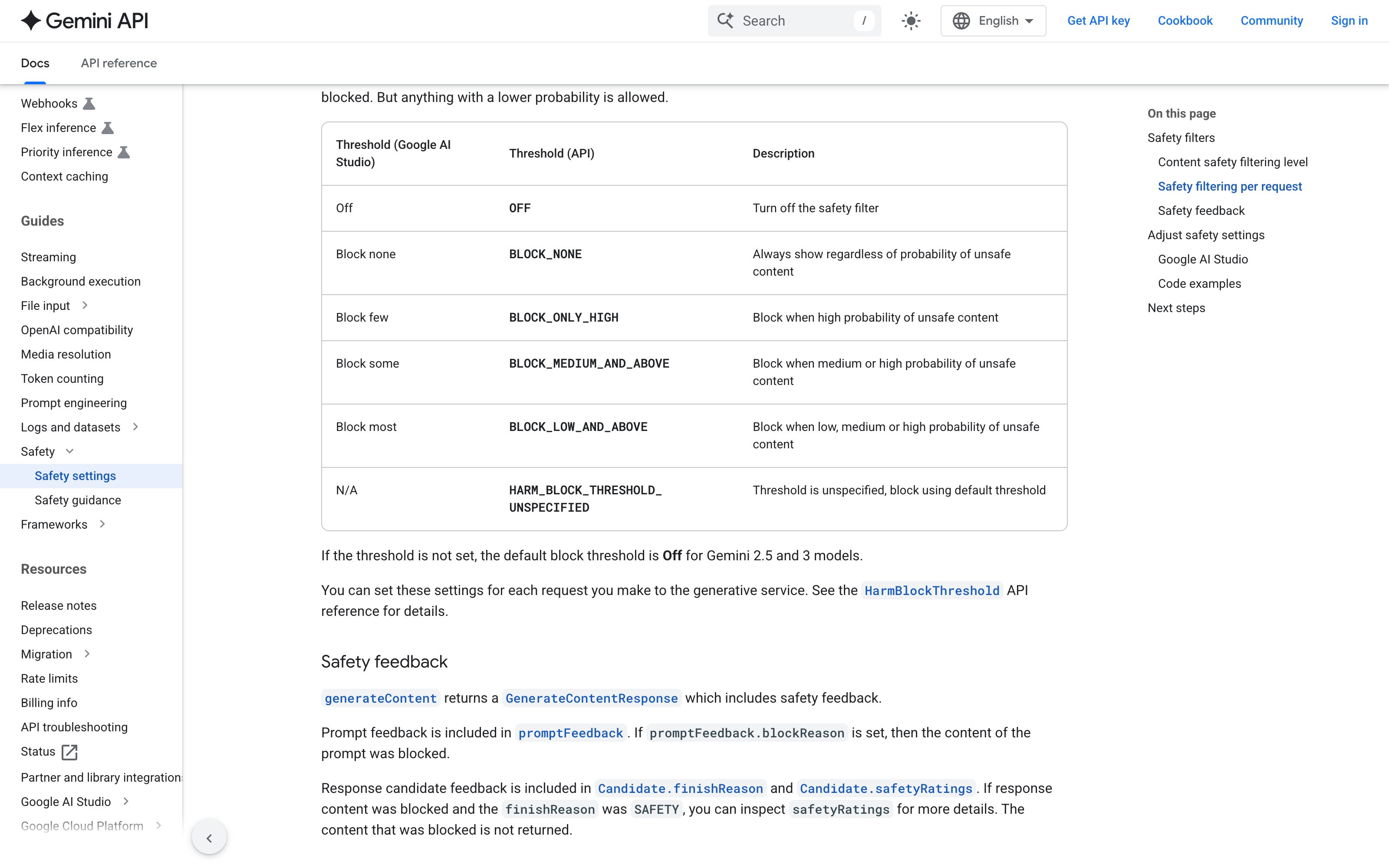This screenshot has height=868, width=1389.
Task: Expand the Google AI Studio sidebar chevron
Action: point(126,802)
